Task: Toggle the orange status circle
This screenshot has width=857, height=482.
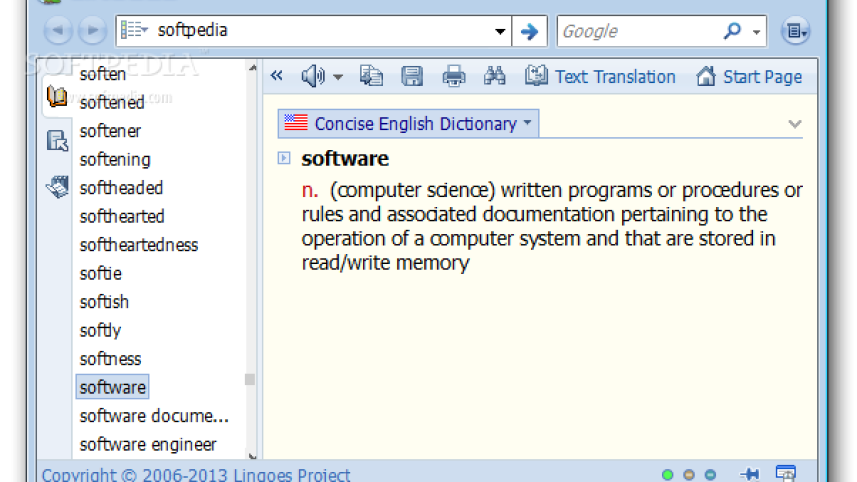Action: [x=689, y=475]
